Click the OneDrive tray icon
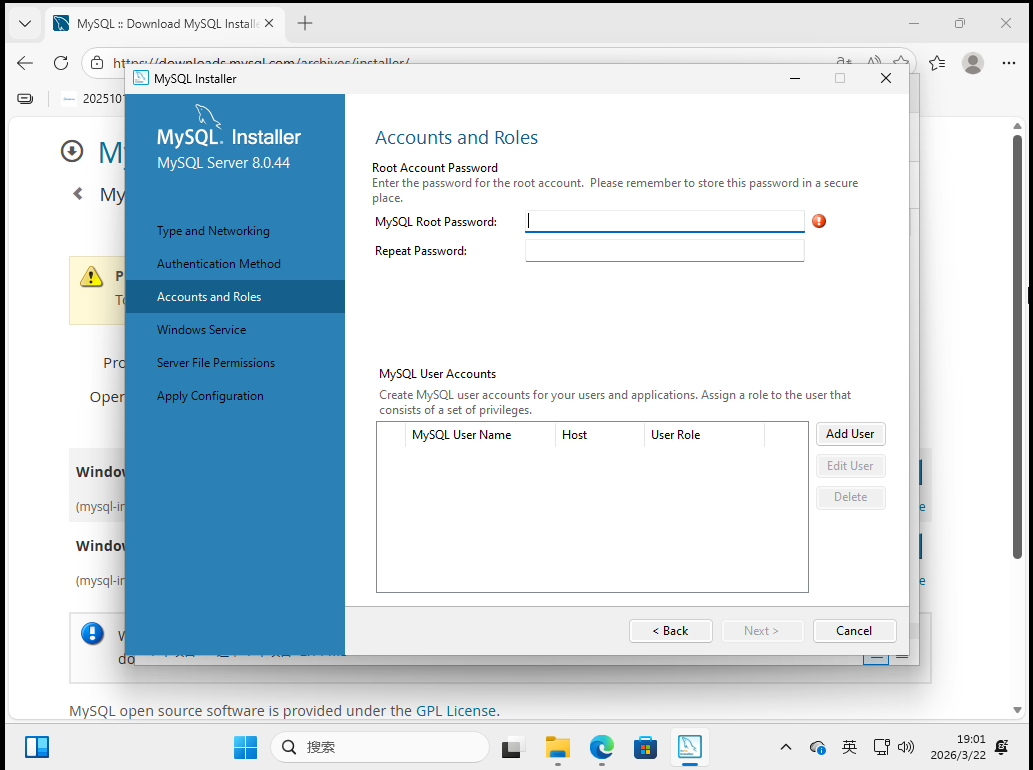This screenshot has width=1033, height=770. [x=818, y=748]
